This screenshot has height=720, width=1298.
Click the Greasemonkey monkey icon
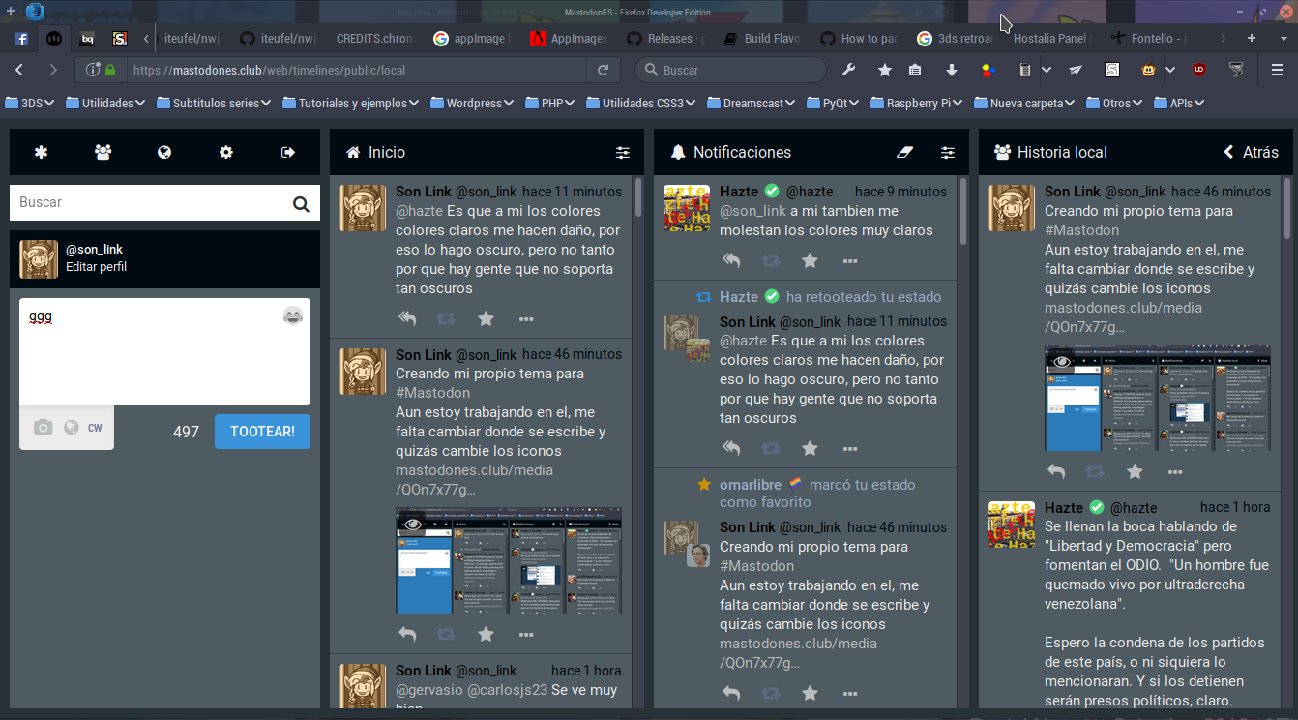click(1149, 70)
